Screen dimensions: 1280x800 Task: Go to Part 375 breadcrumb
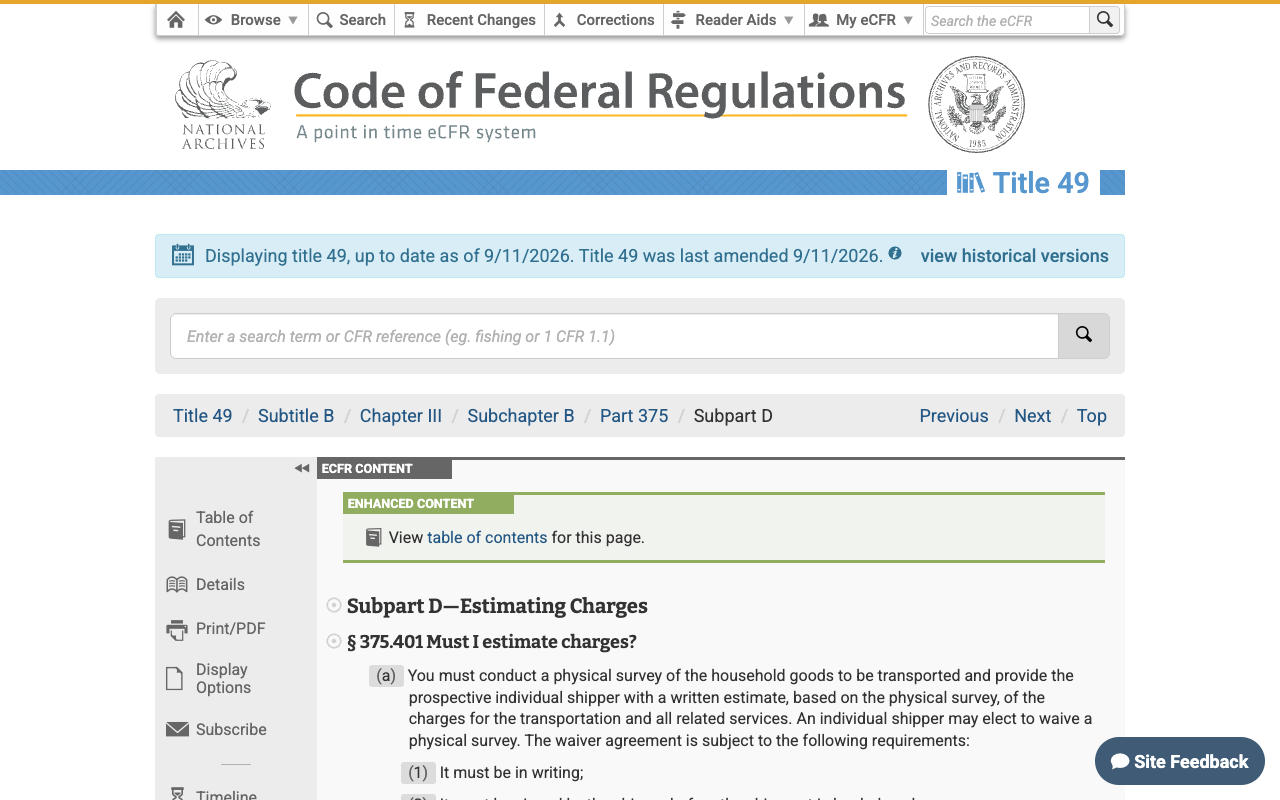[x=634, y=416]
